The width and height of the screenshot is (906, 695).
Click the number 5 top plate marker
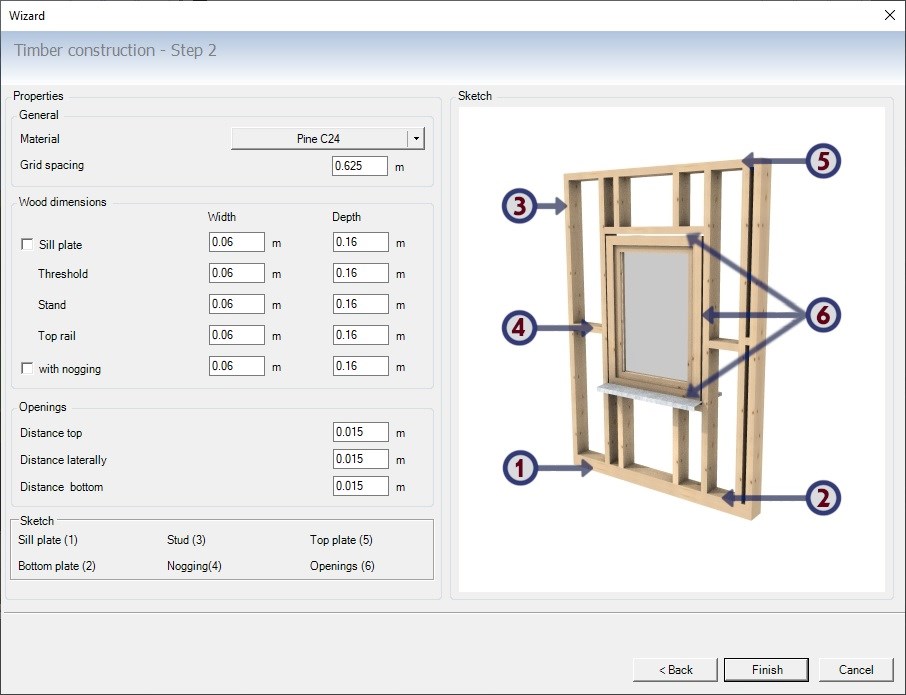tap(822, 160)
